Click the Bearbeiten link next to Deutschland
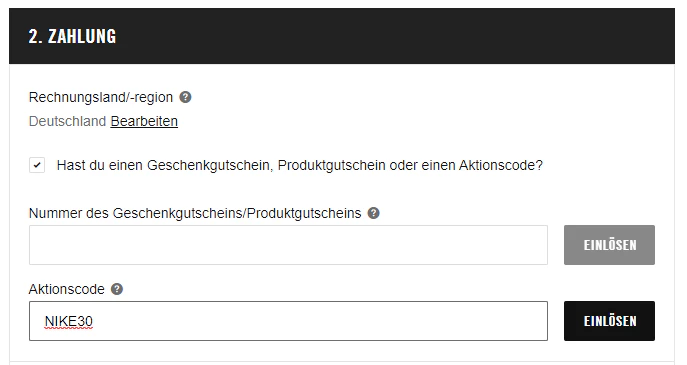 [144, 121]
